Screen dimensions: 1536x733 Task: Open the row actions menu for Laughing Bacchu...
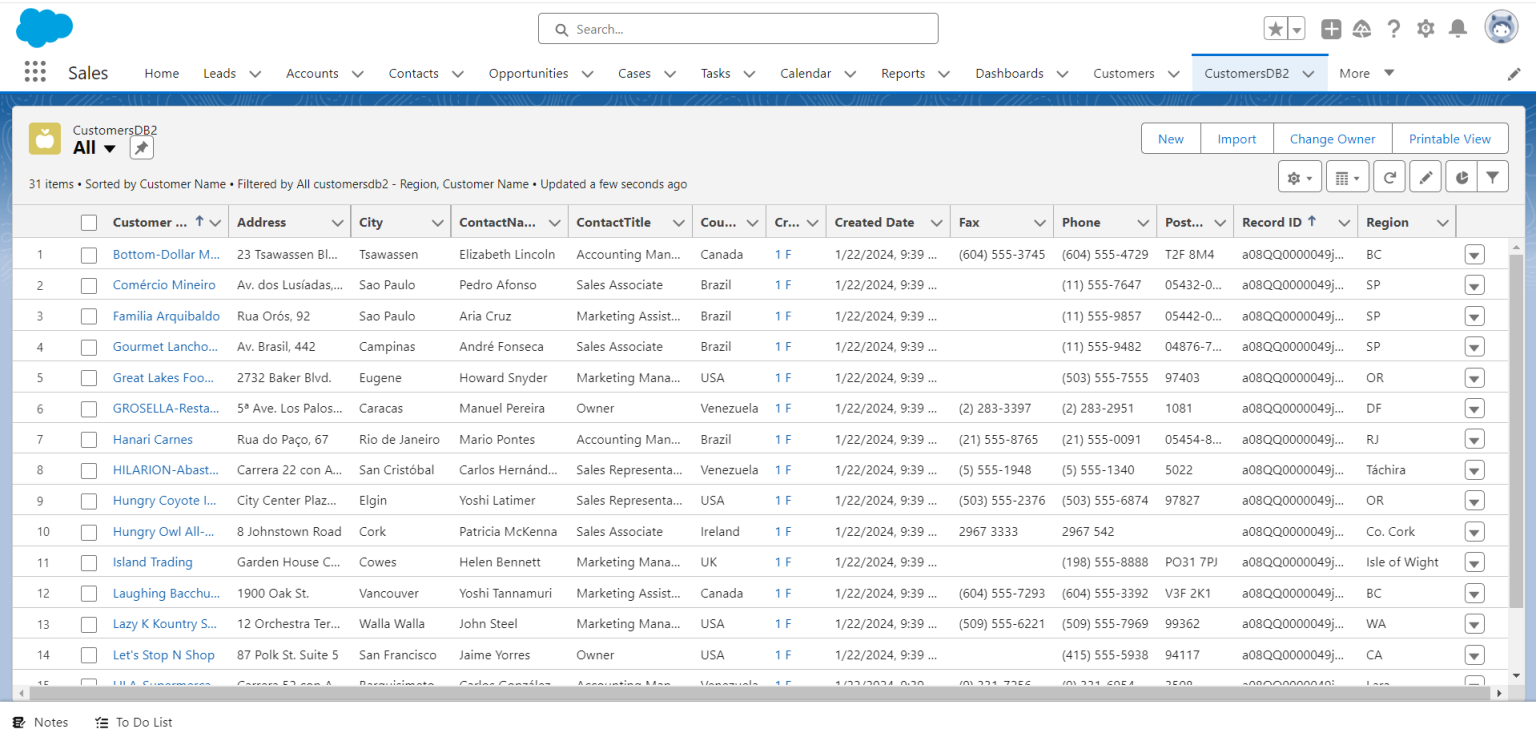[1474, 593]
